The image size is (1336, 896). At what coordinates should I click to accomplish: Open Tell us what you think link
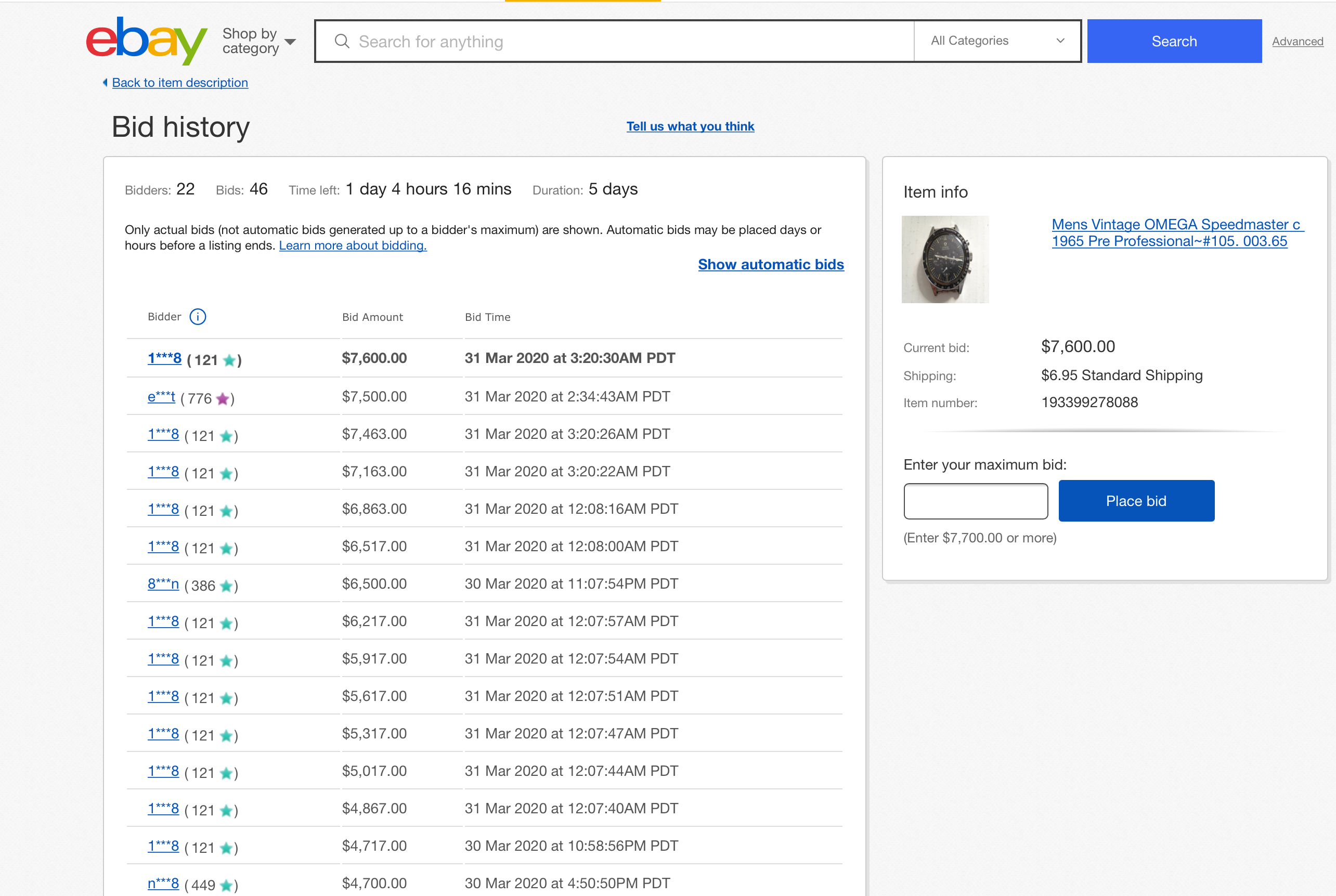[690, 126]
